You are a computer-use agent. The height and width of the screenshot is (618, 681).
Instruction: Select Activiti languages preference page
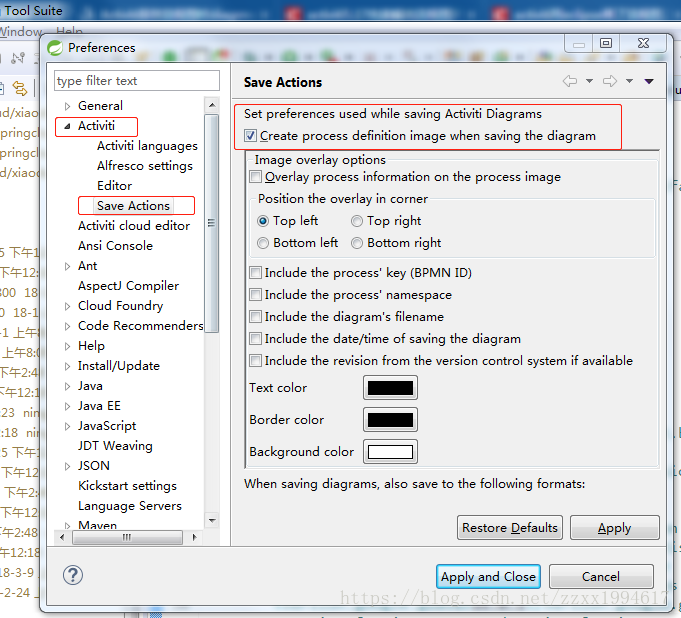tap(147, 146)
